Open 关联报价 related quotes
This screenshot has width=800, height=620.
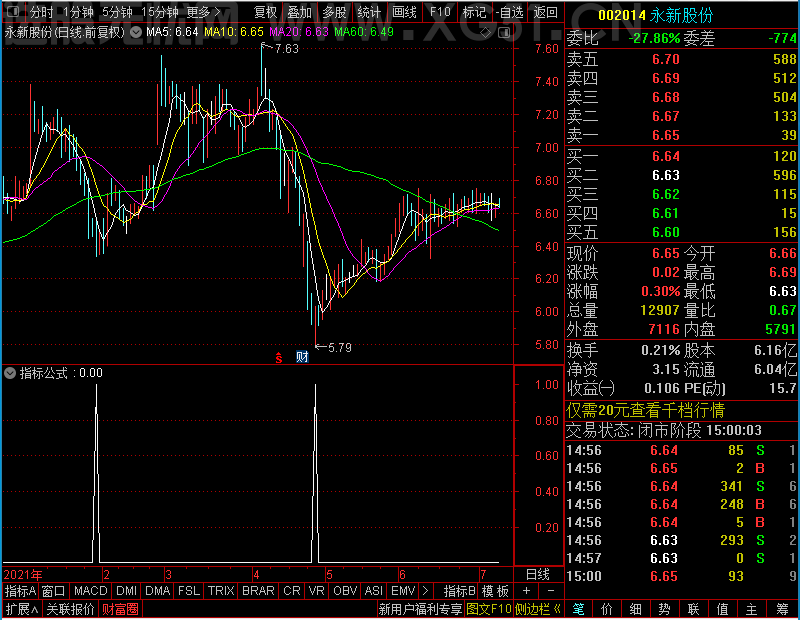tap(70, 609)
